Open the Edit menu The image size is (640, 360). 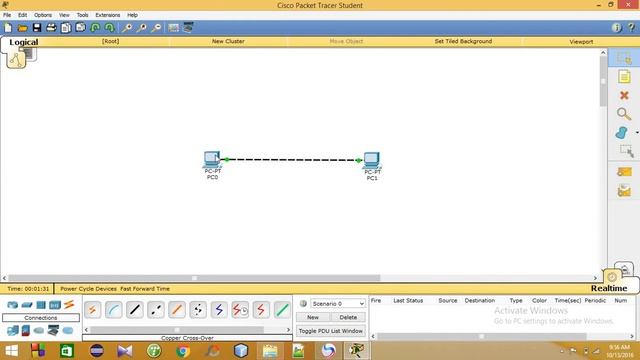pyautogui.click(x=22, y=15)
